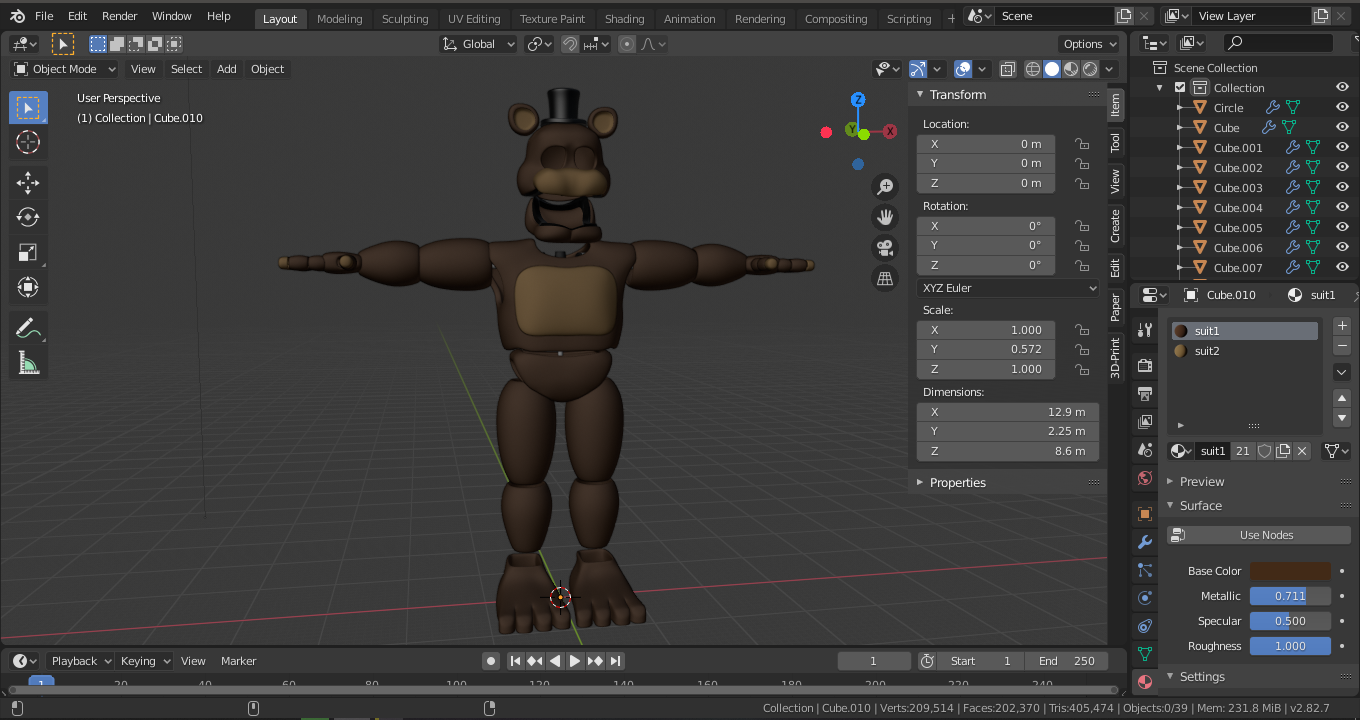Add a new material slot with plus
The height and width of the screenshot is (720, 1360).
(1342, 326)
